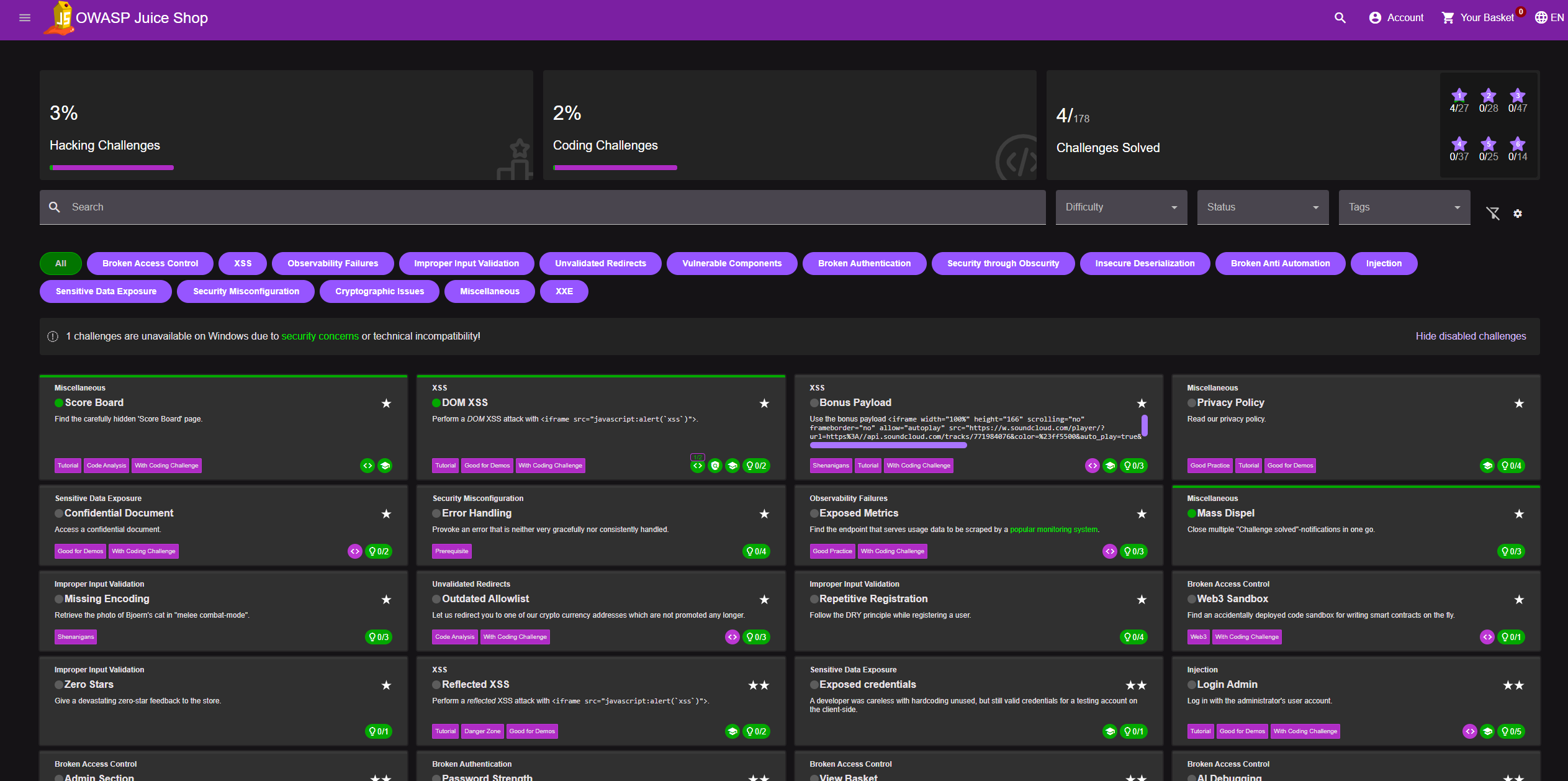
Task: Show DOM XSS hints 0/2
Action: [x=756, y=466]
